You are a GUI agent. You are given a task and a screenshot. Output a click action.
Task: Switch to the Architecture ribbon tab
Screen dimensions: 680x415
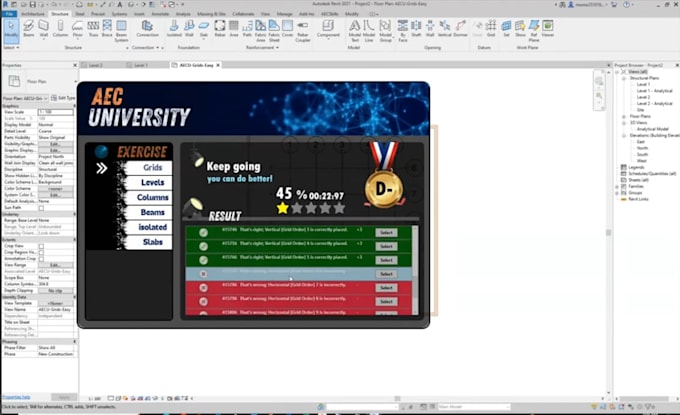(x=33, y=14)
